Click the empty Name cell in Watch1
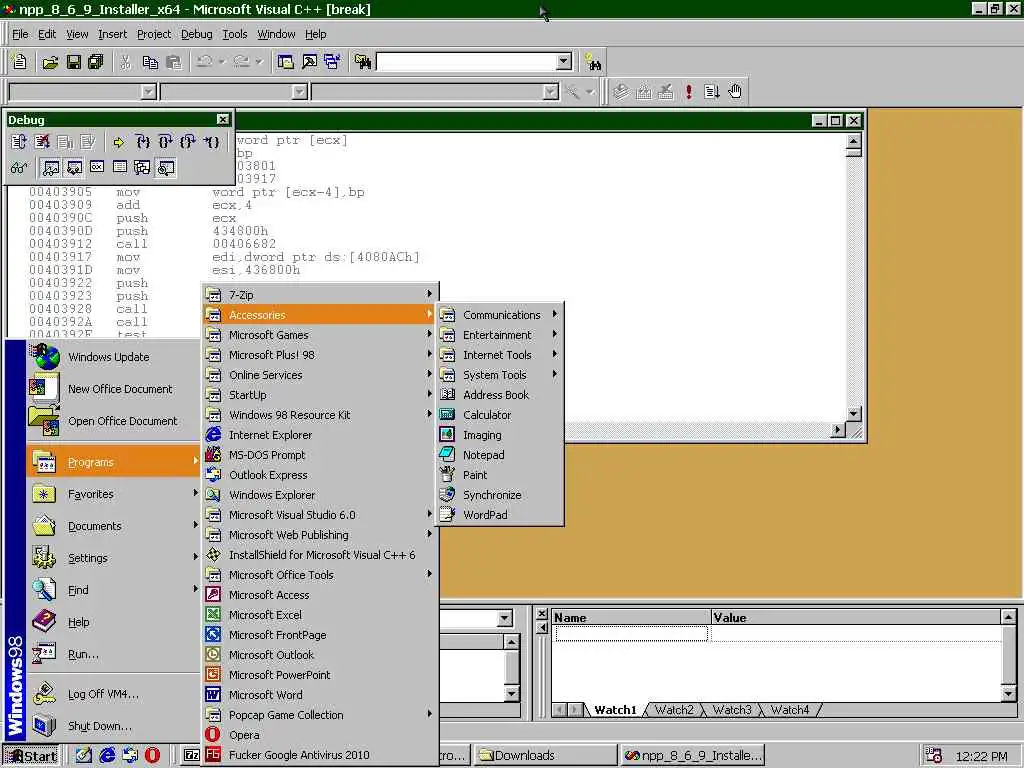The image size is (1024, 768). [632, 633]
